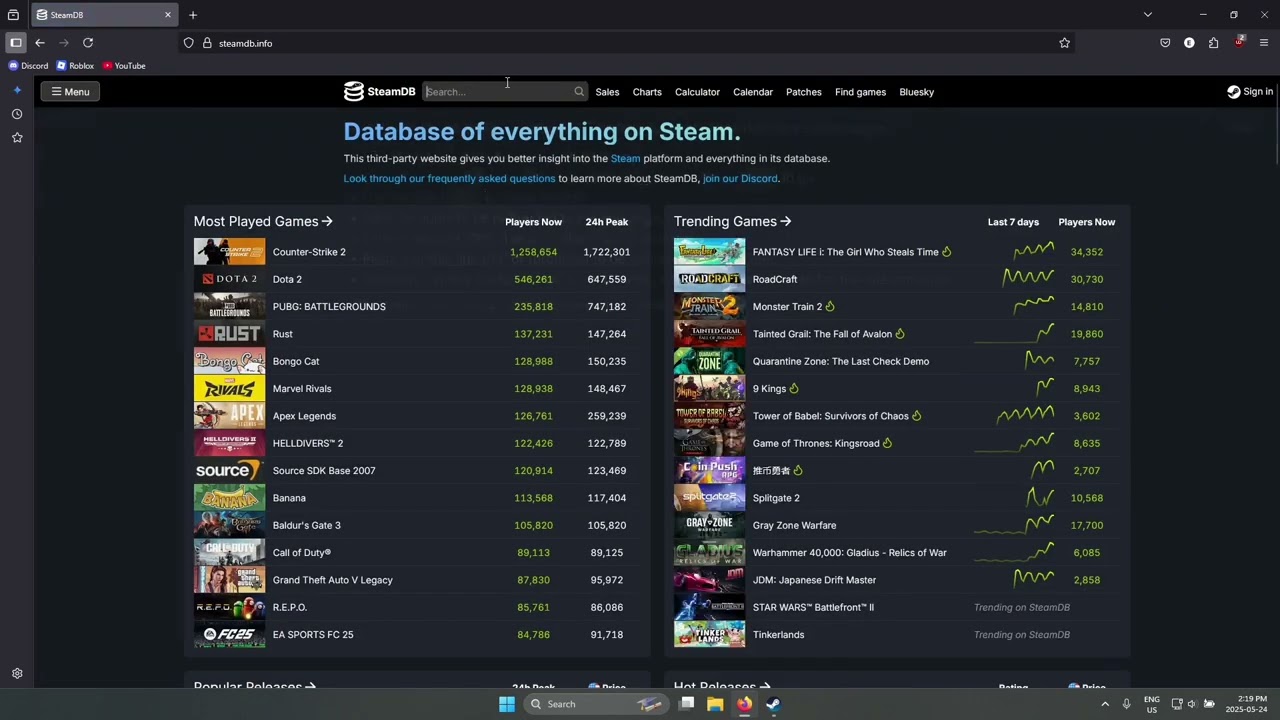Open Baldur's Gate 3 entry
Screen dimensions: 1280x720
tap(306, 525)
